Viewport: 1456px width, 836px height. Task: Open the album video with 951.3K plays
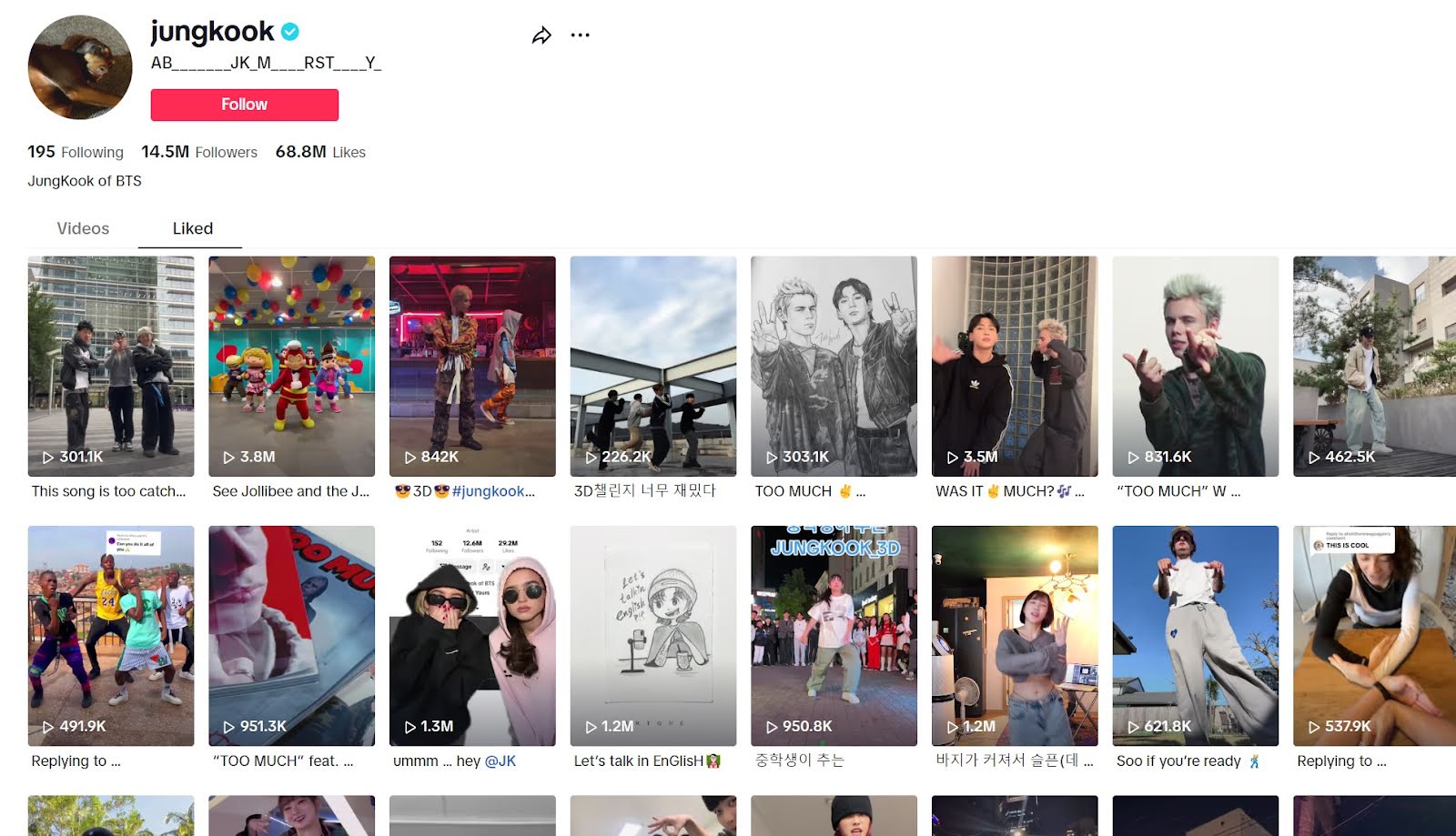coord(292,636)
